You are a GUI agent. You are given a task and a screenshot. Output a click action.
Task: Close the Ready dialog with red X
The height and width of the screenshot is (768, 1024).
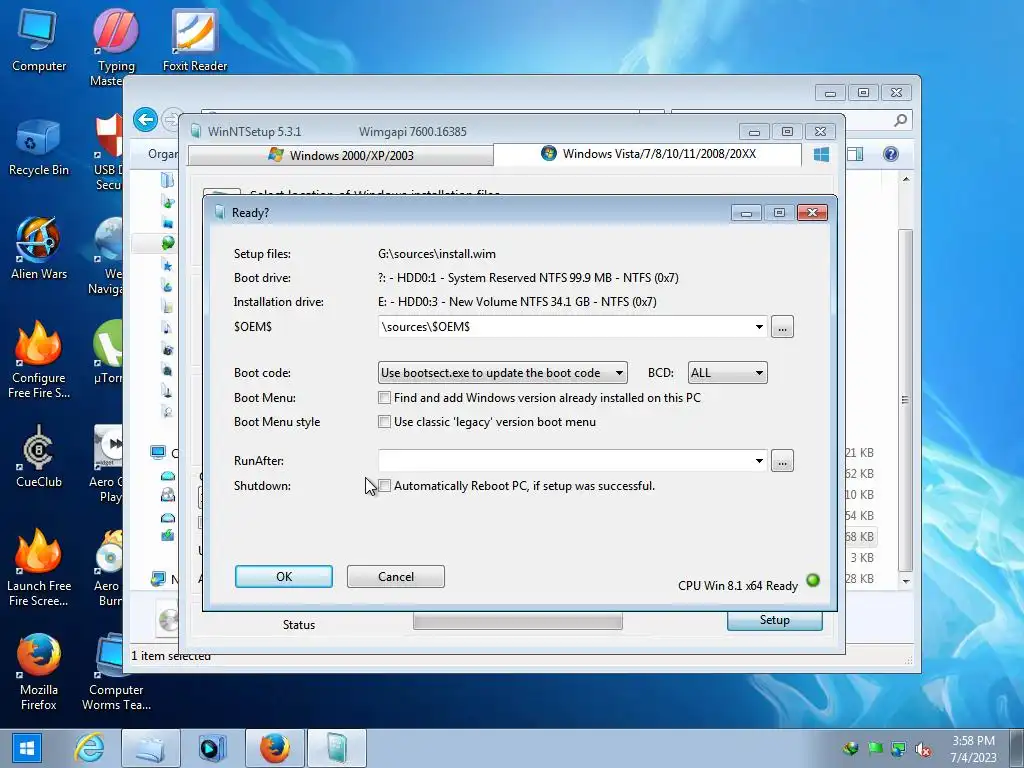point(812,212)
